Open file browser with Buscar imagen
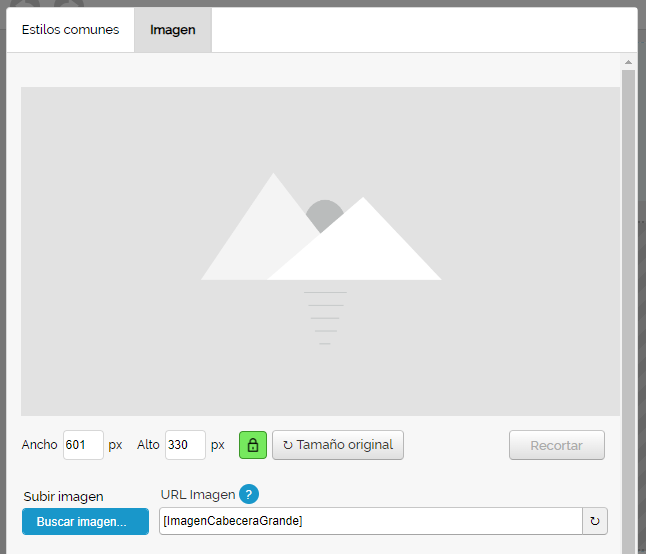Viewport: 646px width, 554px height. pos(85,521)
